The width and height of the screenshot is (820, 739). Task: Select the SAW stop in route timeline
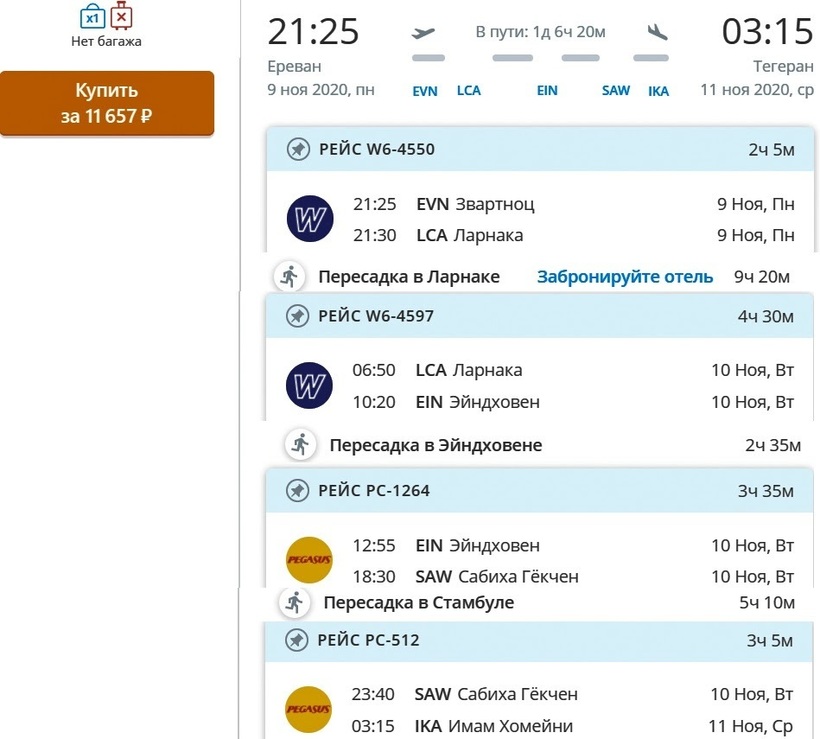click(616, 91)
